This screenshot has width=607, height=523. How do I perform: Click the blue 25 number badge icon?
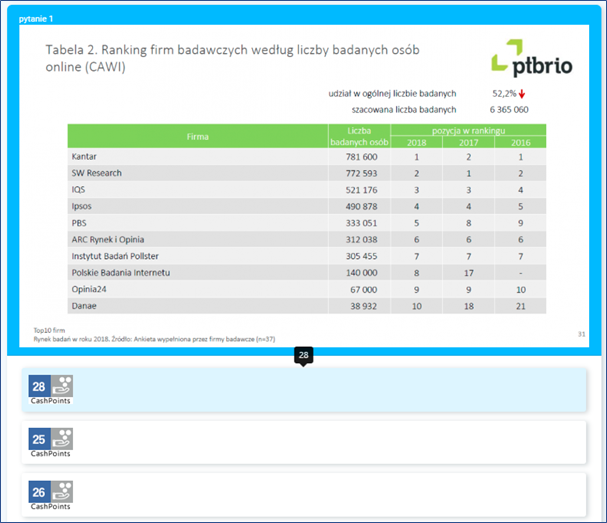coord(38,439)
